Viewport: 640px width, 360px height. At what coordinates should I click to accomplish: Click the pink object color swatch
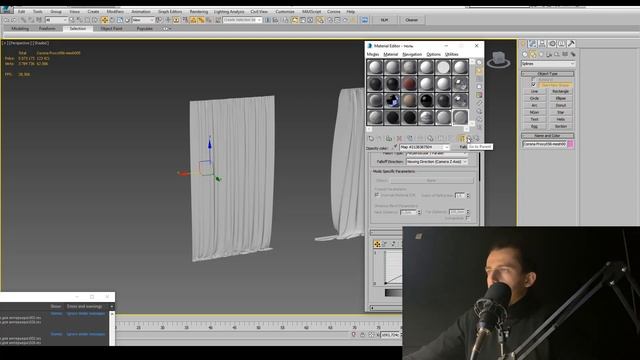point(571,144)
